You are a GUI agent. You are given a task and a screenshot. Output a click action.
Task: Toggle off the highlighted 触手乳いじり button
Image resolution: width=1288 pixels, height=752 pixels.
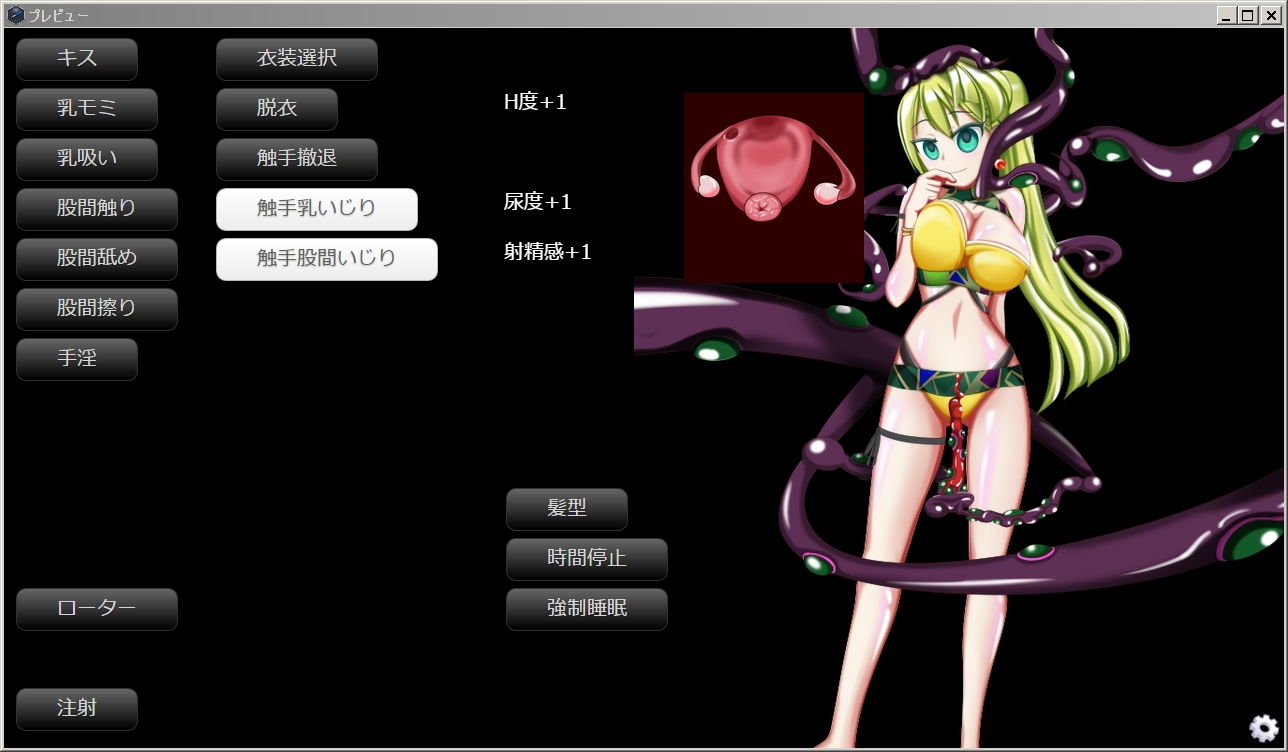[x=317, y=209]
